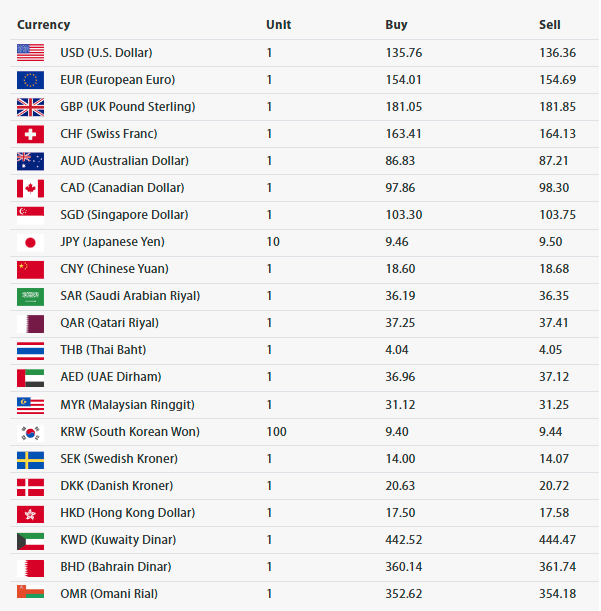
Task: Select the South Korean flag icon
Action: click(x=30, y=433)
